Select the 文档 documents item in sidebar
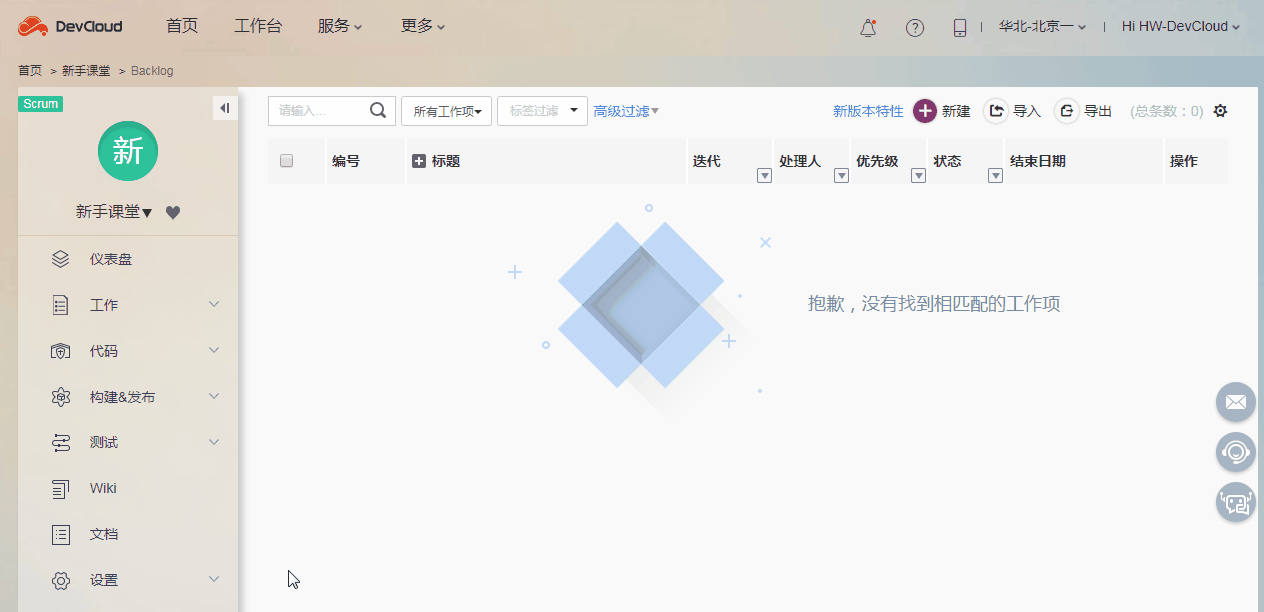1264x612 pixels. 105,533
